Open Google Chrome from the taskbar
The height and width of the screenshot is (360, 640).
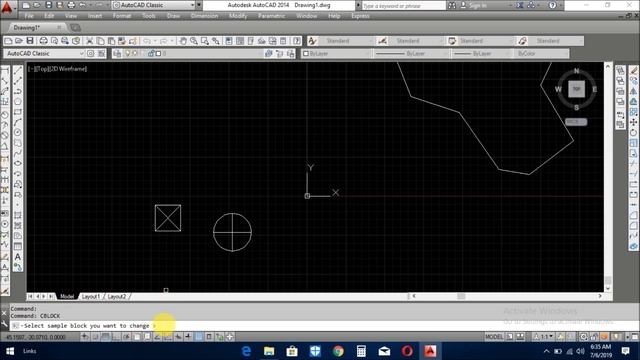(338, 351)
